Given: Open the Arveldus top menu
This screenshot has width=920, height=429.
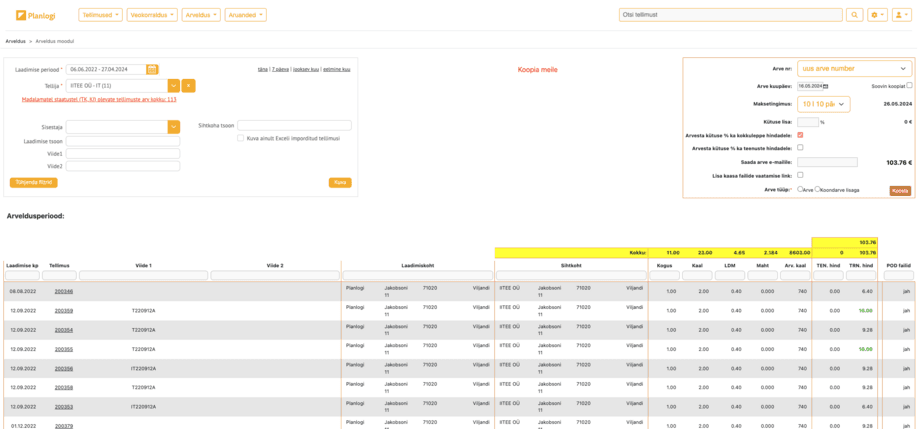Looking at the screenshot, I should [x=201, y=15].
